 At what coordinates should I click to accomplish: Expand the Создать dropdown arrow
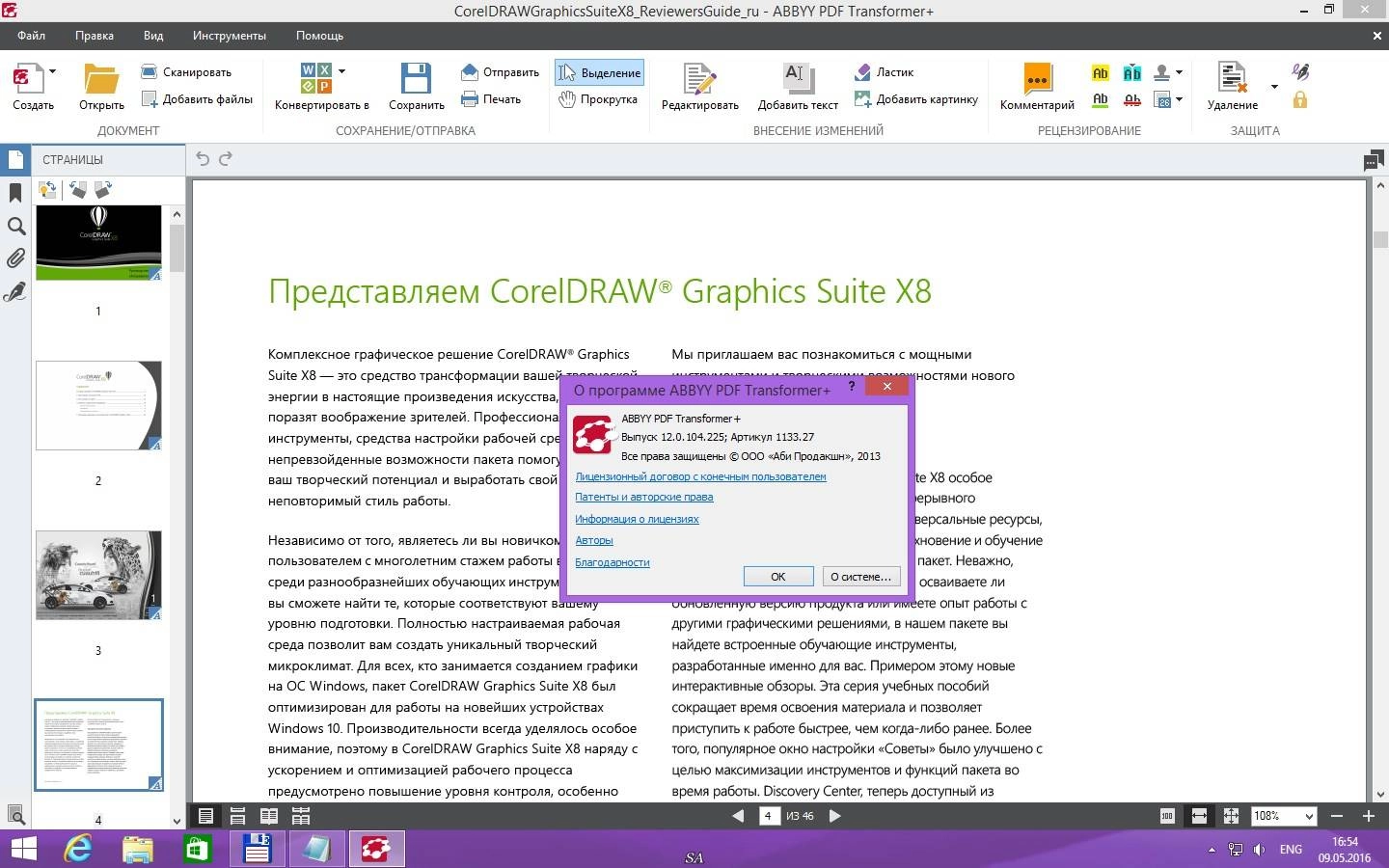click(x=52, y=71)
